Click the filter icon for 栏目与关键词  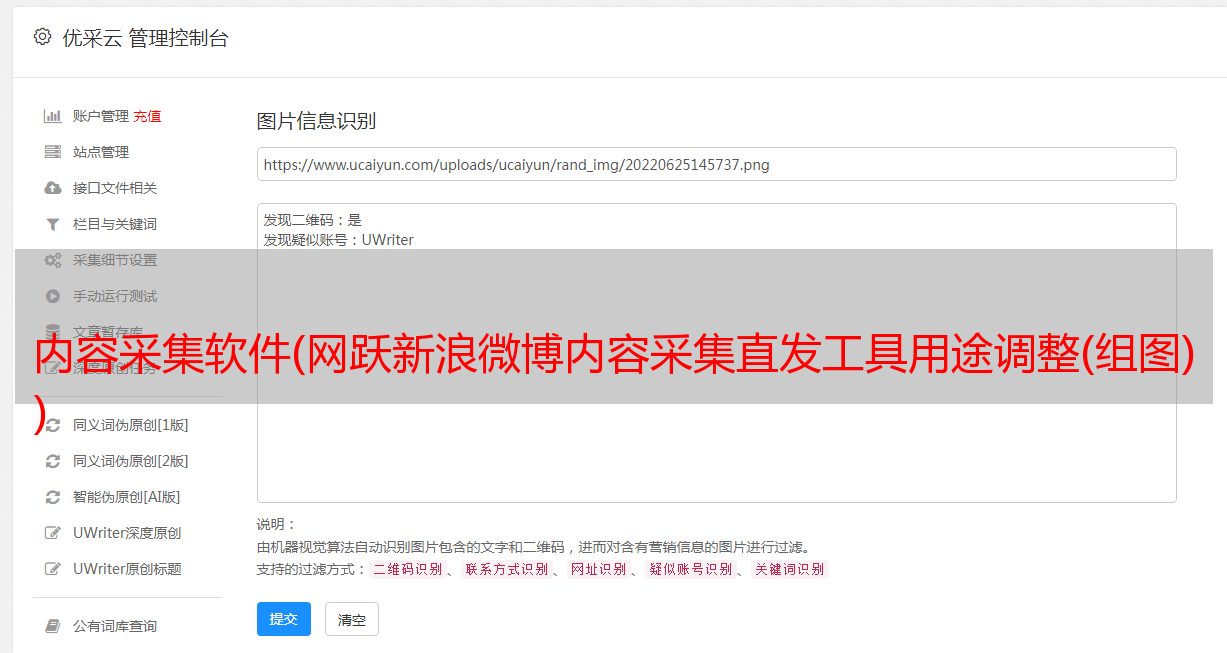(x=53, y=224)
